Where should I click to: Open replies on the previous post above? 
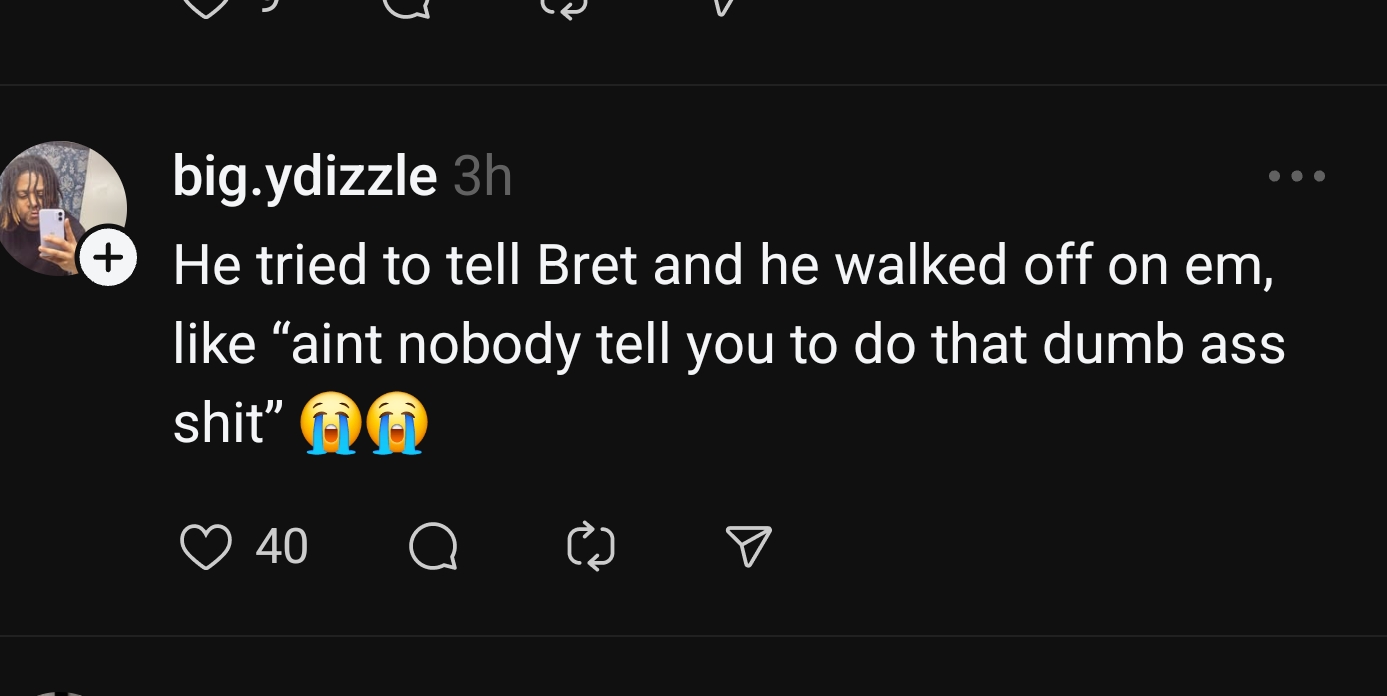pos(406,8)
